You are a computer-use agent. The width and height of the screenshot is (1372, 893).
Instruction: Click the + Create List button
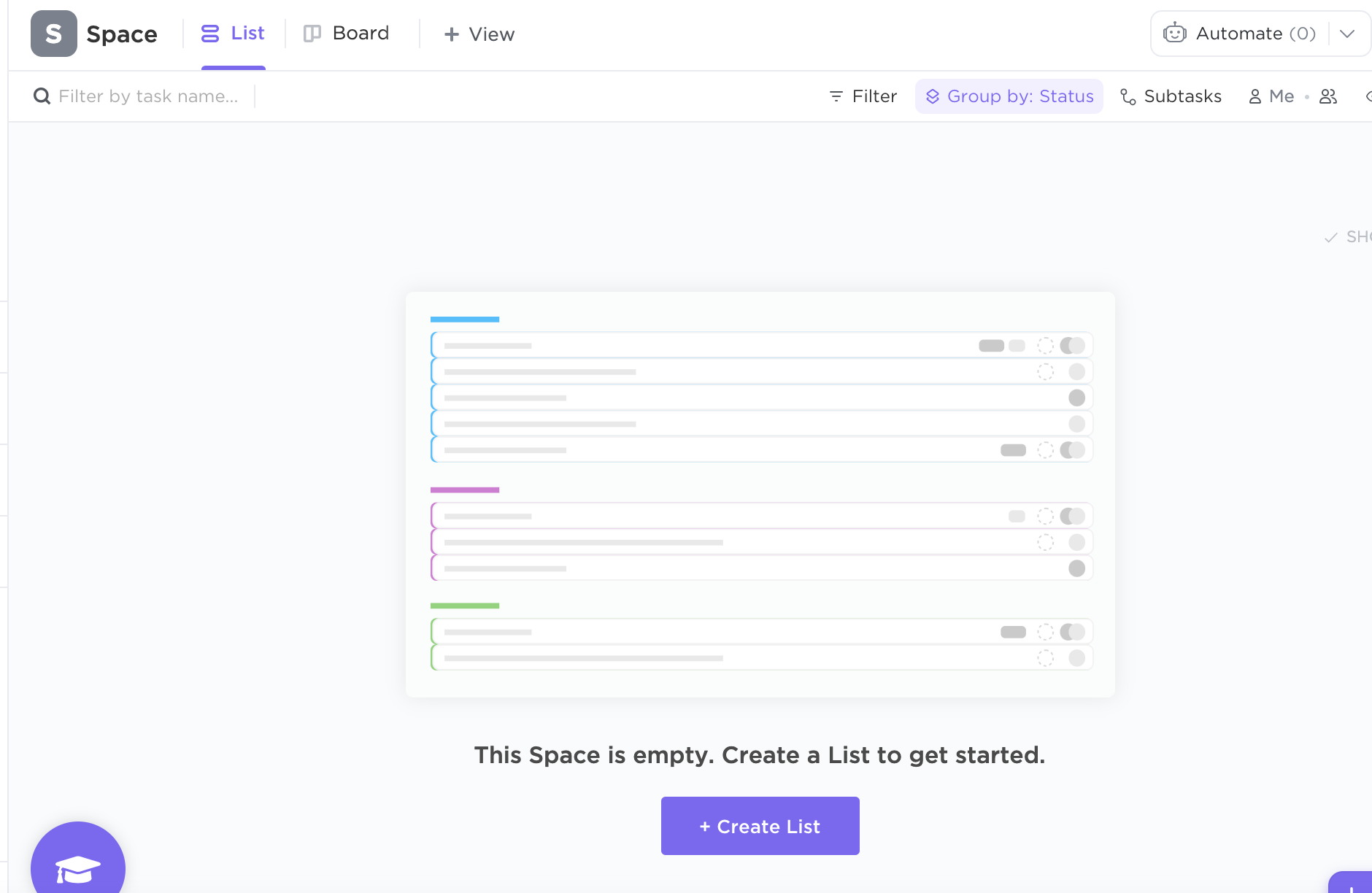760,826
